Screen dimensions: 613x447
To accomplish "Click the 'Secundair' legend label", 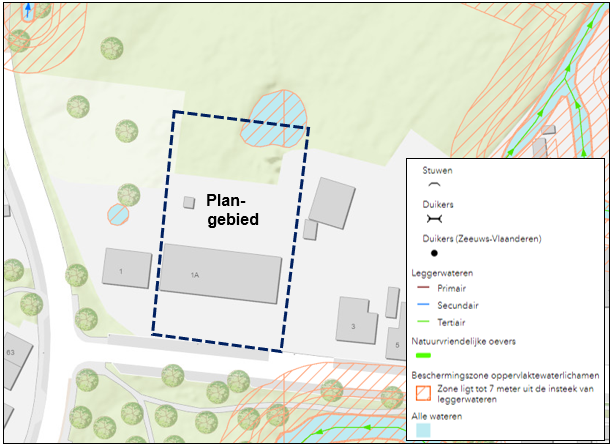I will coord(458,305).
